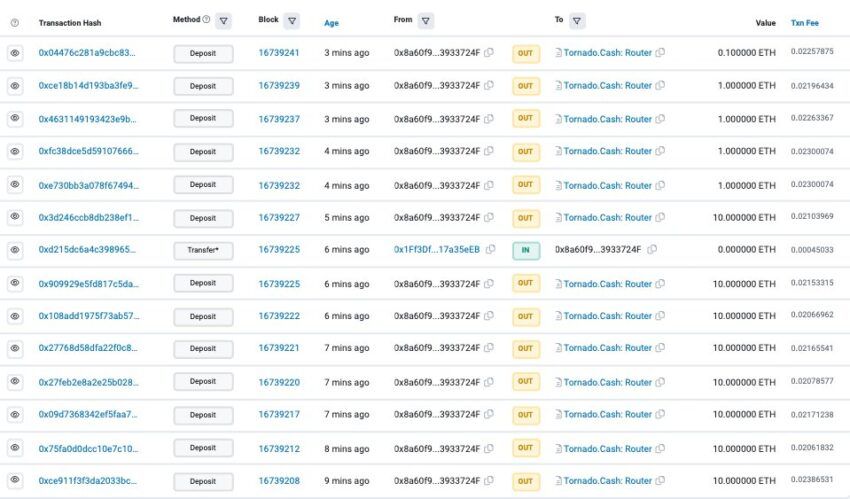Open block 16739241
Image resolution: width=850 pixels, height=499 pixels.
pos(279,53)
